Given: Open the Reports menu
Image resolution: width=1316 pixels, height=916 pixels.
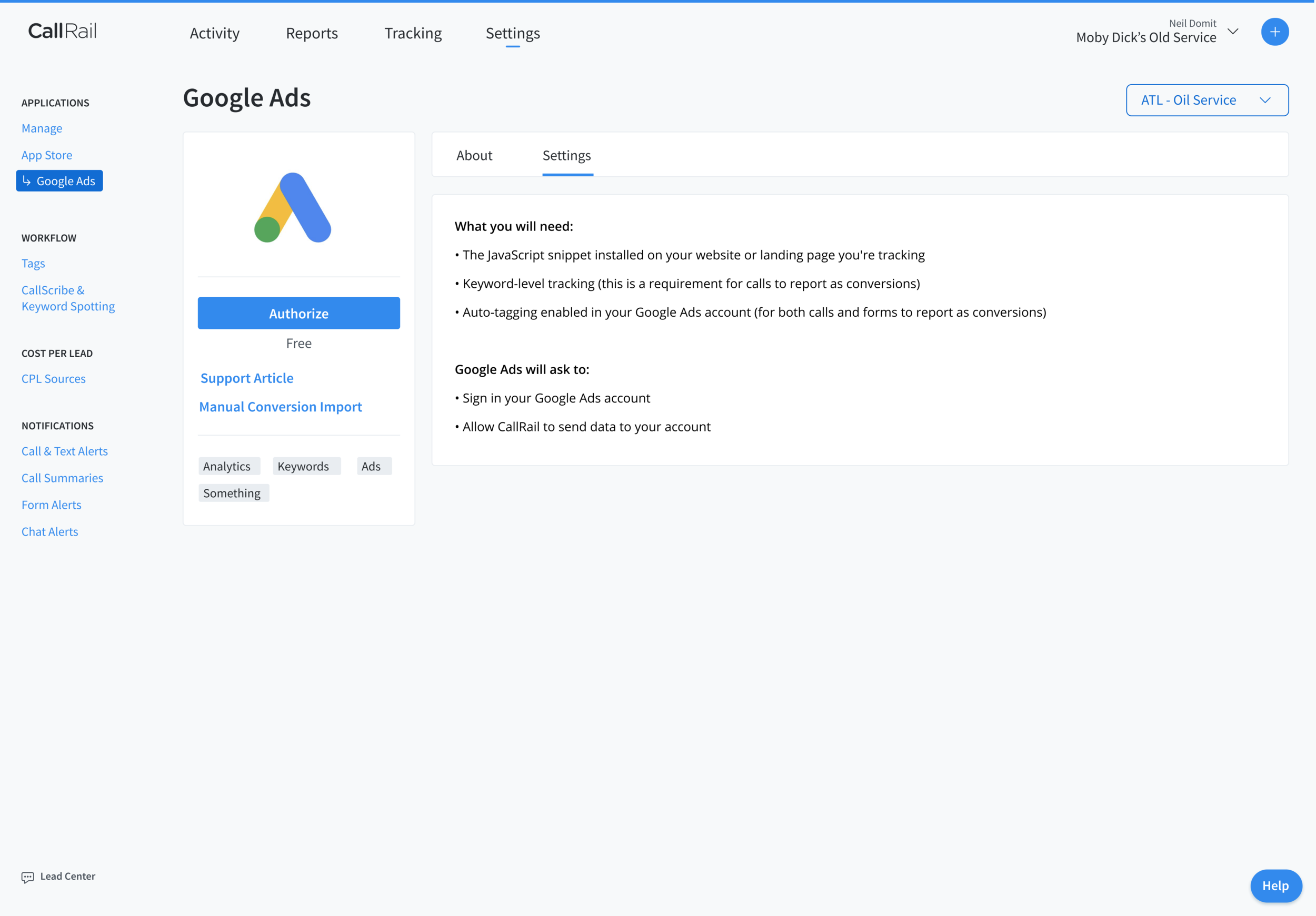Looking at the screenshot, I should coord(312,33).
